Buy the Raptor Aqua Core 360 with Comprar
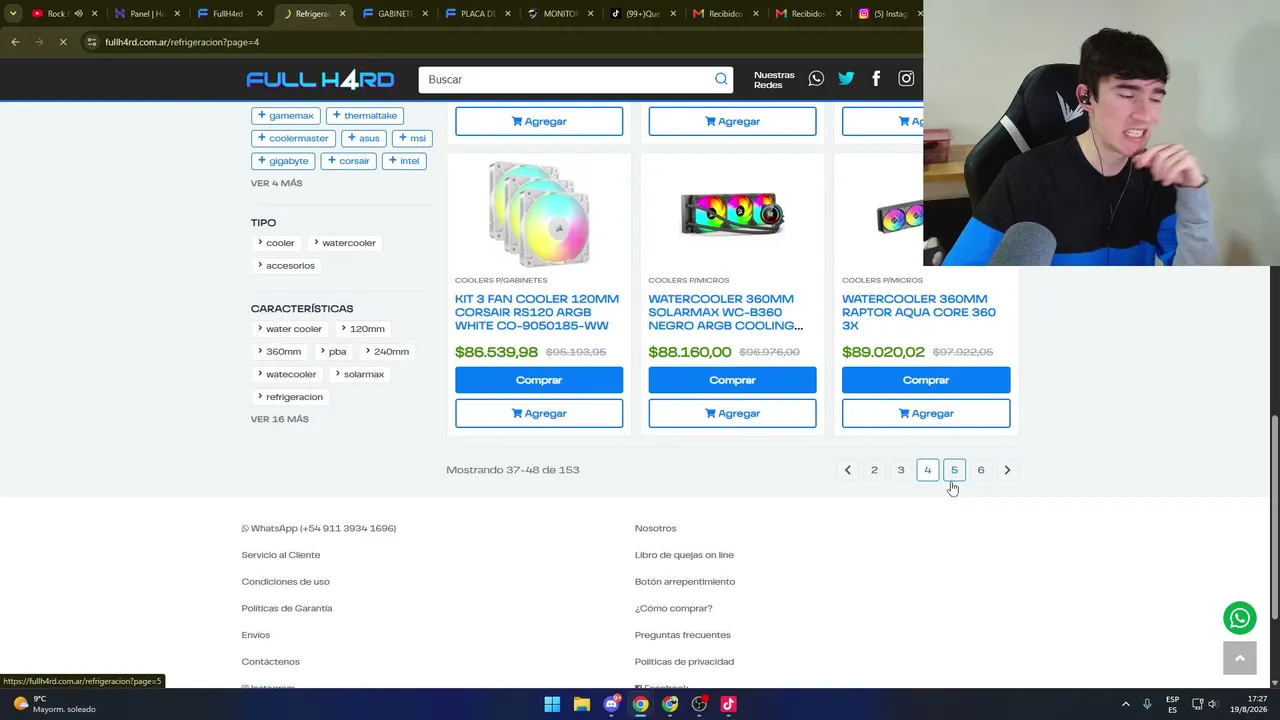This screenshot has width=1280, height=720. click(926, 380)
